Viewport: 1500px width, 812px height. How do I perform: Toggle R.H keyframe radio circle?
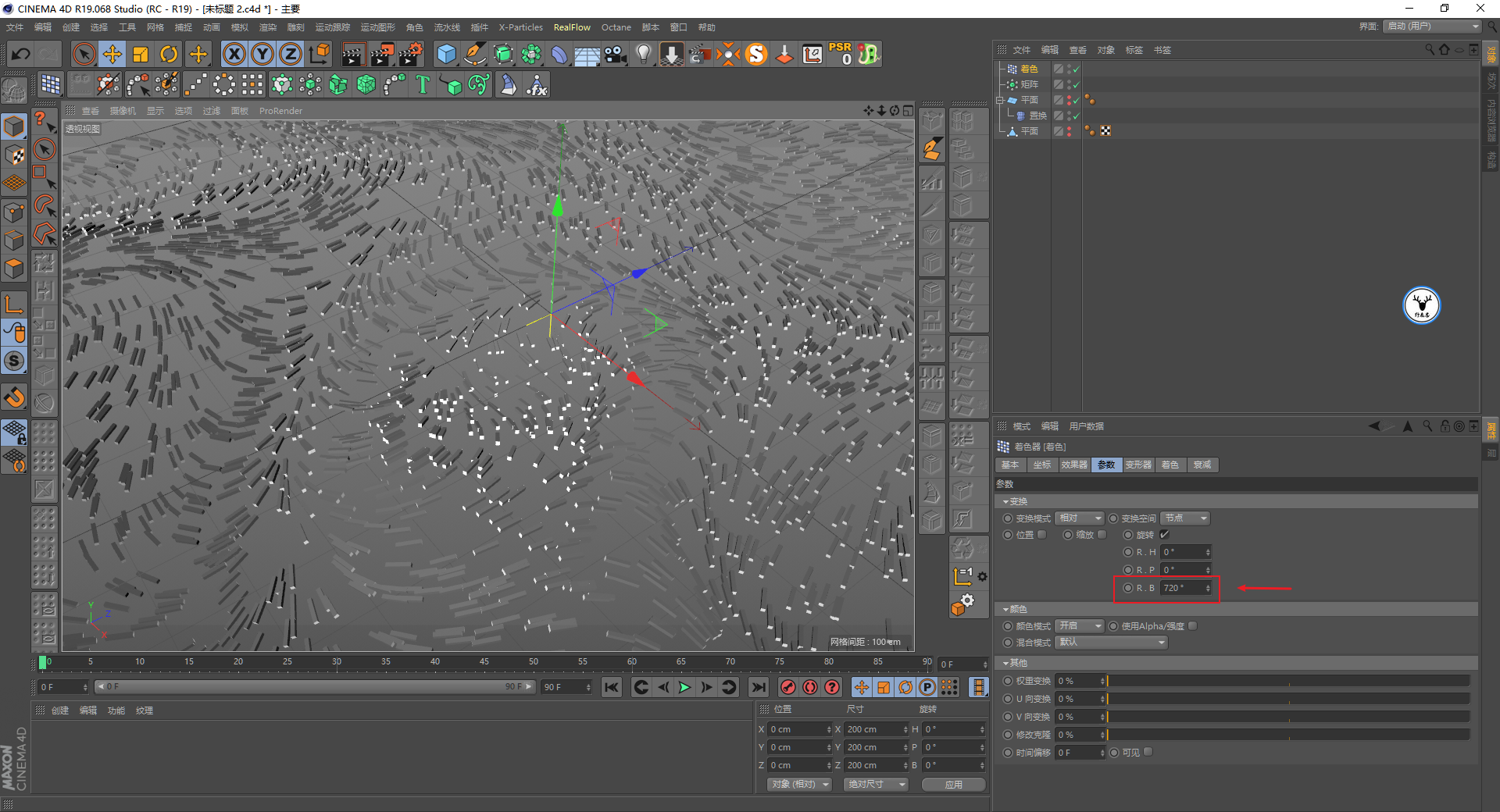coord(1128,552)
